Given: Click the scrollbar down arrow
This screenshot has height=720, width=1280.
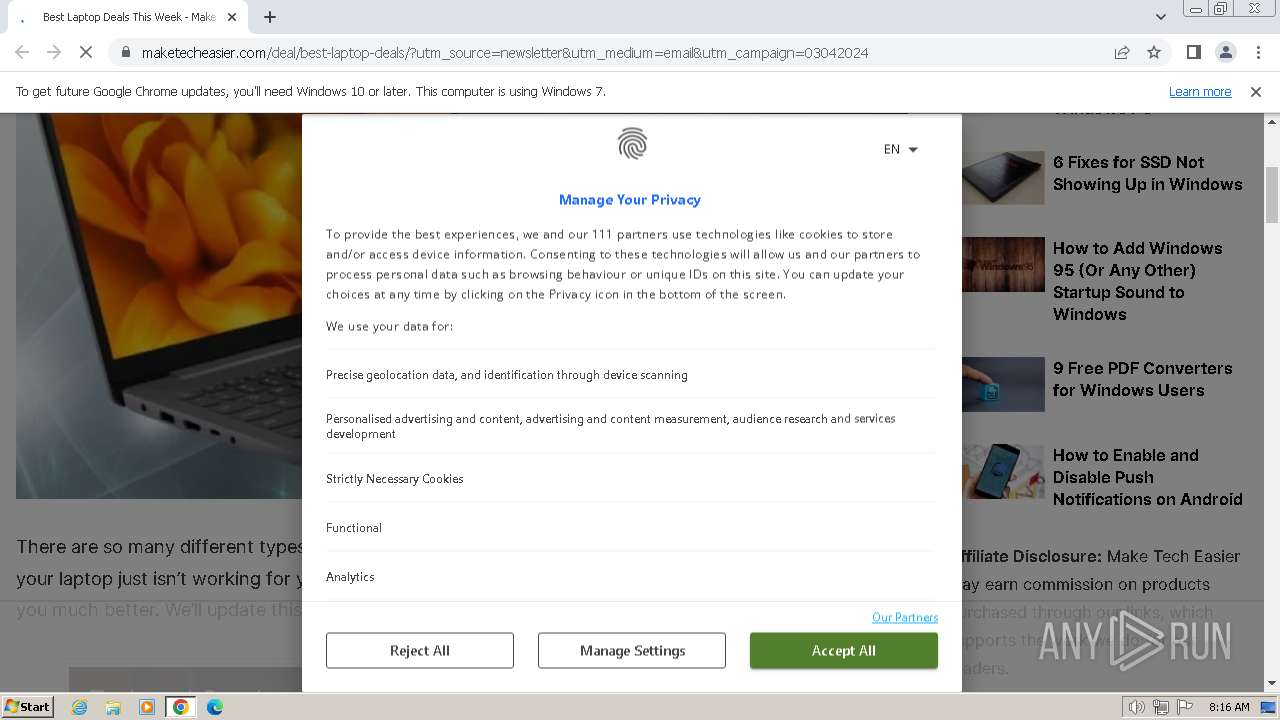Looking at the screenshot, I should 1272,684.
